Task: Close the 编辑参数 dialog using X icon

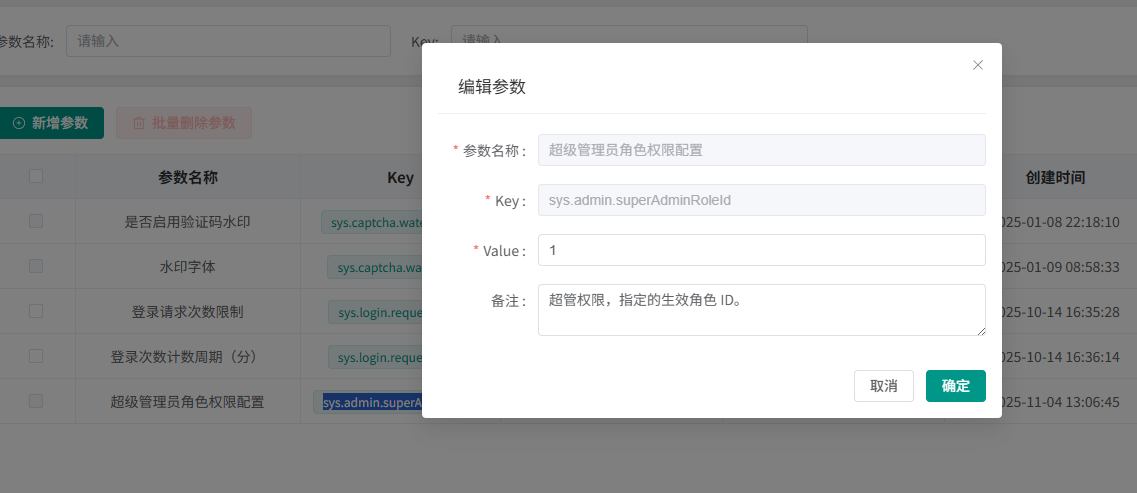Action: [978, 65]
